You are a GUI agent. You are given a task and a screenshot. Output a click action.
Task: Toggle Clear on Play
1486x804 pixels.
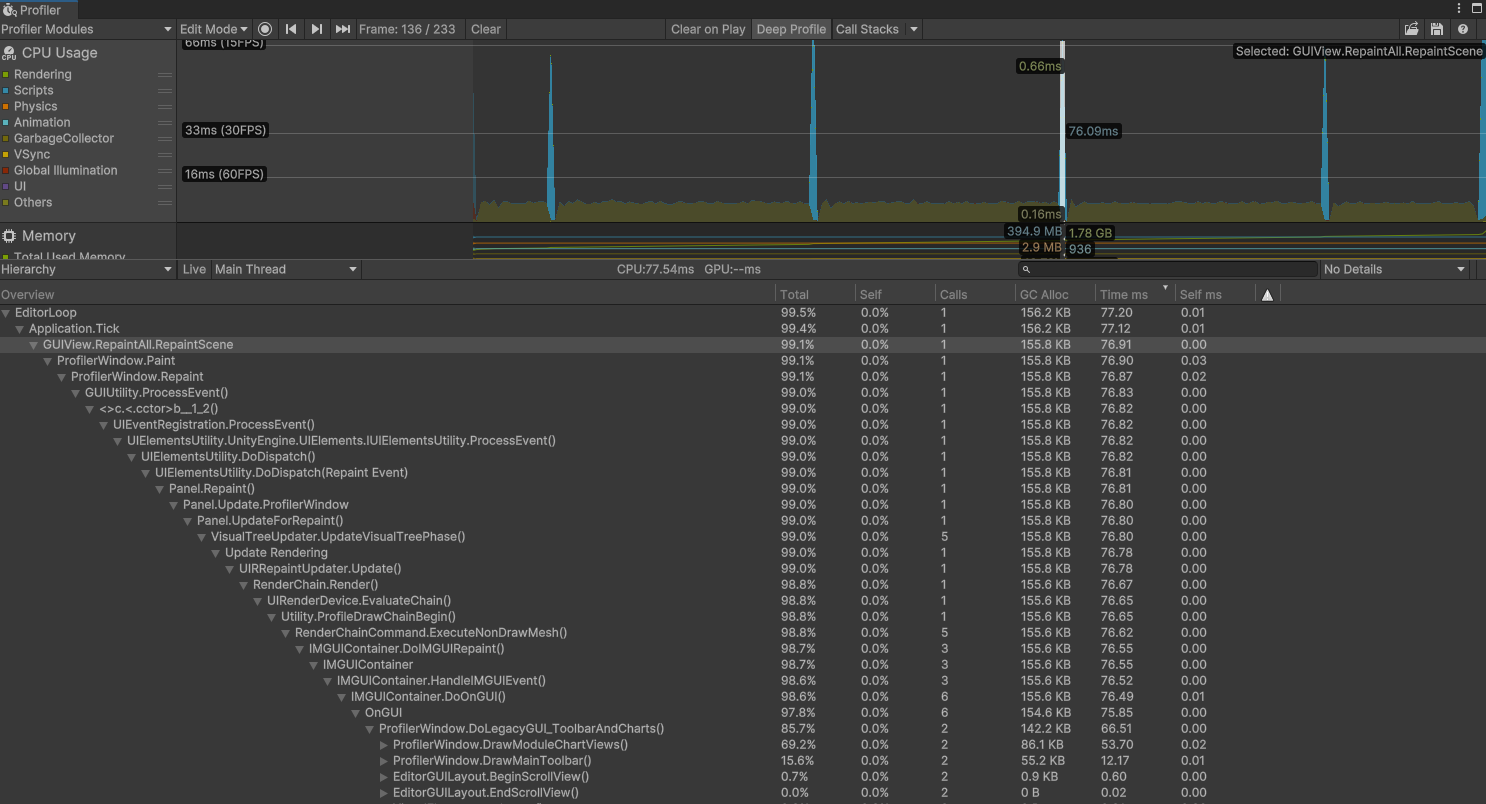coord(708,29)
